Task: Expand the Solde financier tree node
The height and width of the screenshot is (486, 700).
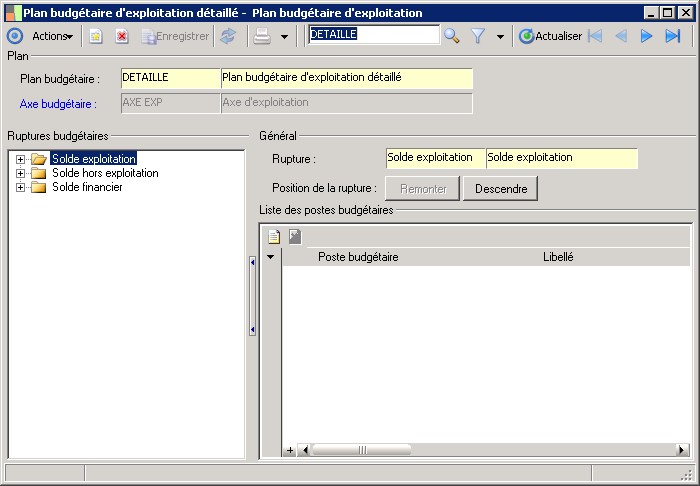Action: tap(20, 187)
